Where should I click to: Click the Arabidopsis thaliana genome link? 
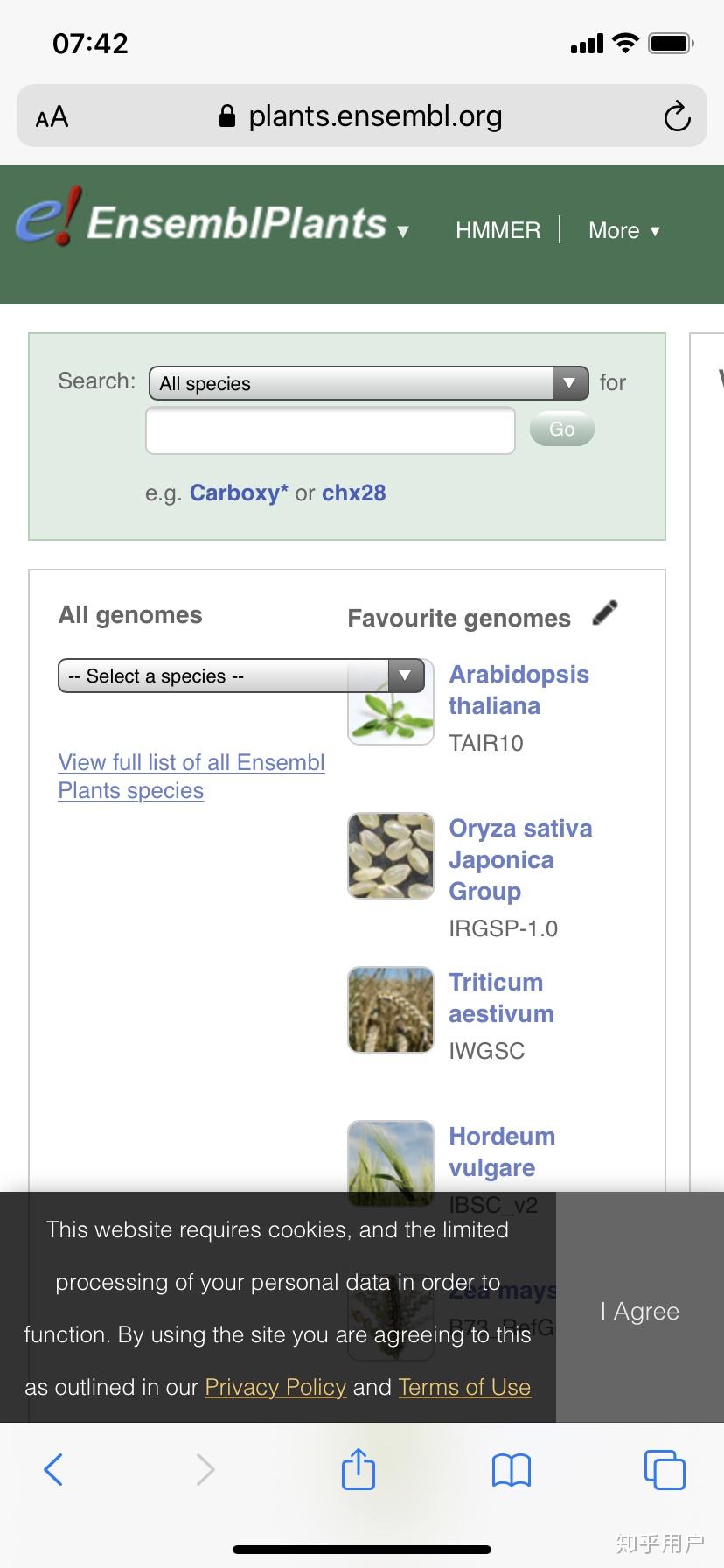[519, 689]
